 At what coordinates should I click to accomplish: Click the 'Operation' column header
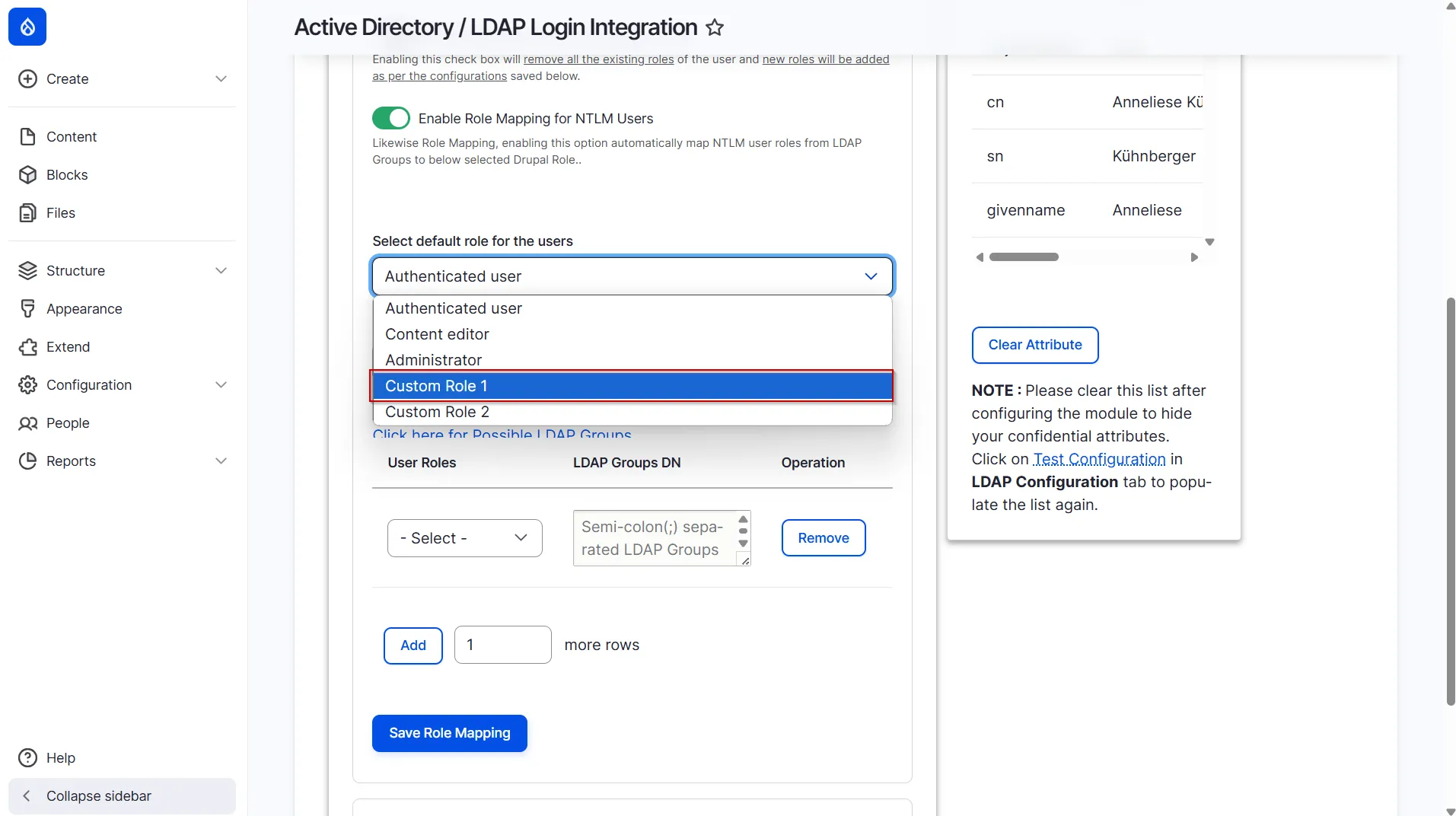(813, 463)
